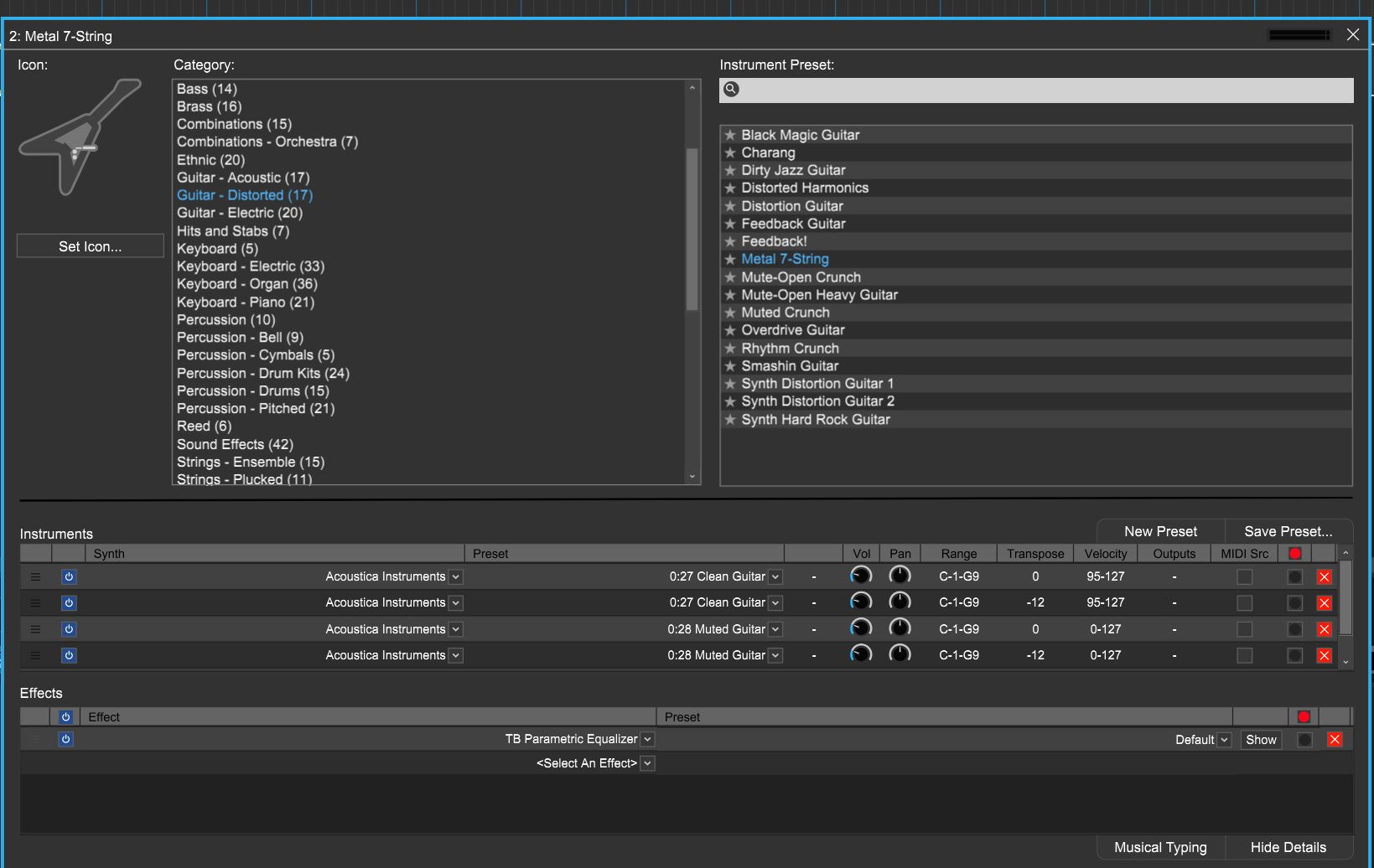Toggle the Effects header power button
The width and height of the screenshot is (1374, 868).
click(x=65, y=717)
